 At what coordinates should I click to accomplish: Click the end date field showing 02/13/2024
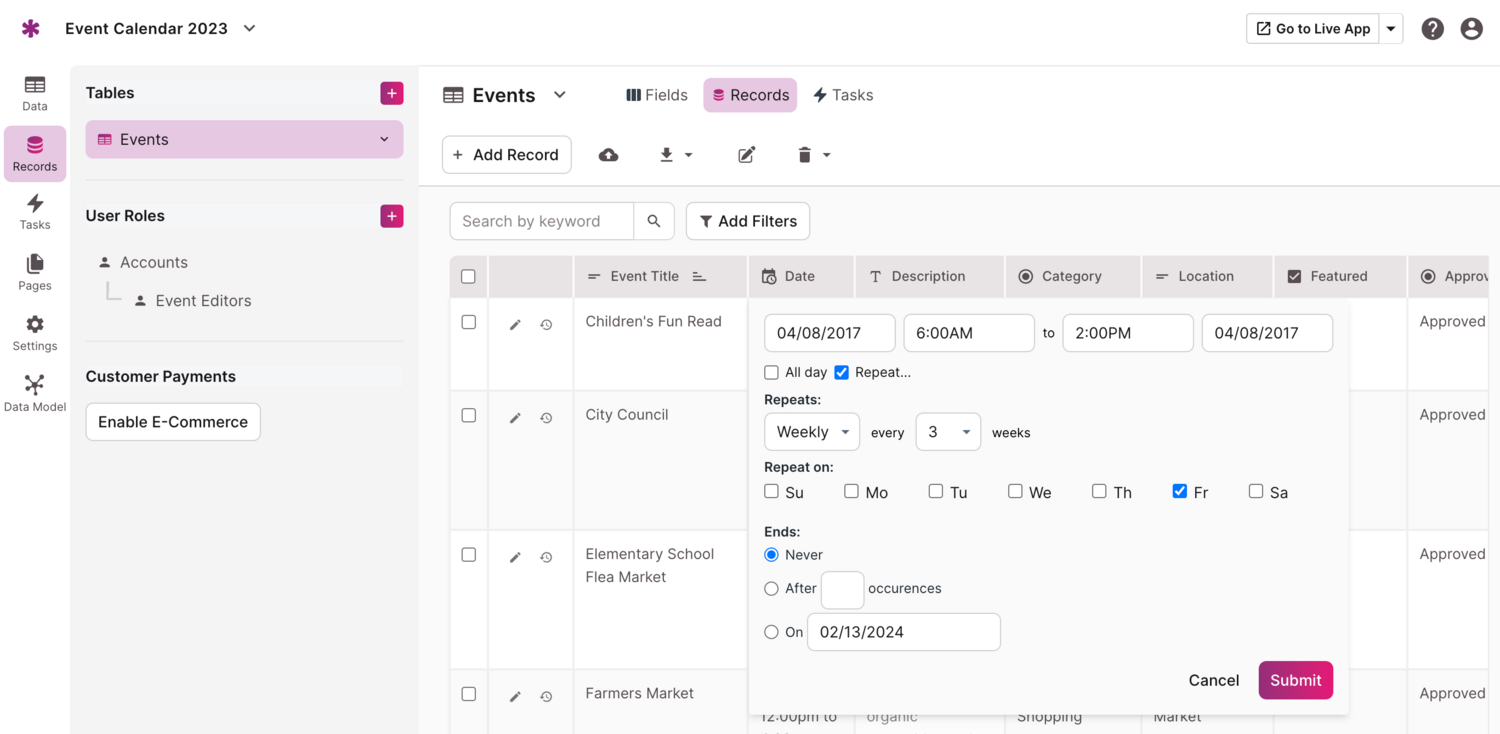point(903,631)
